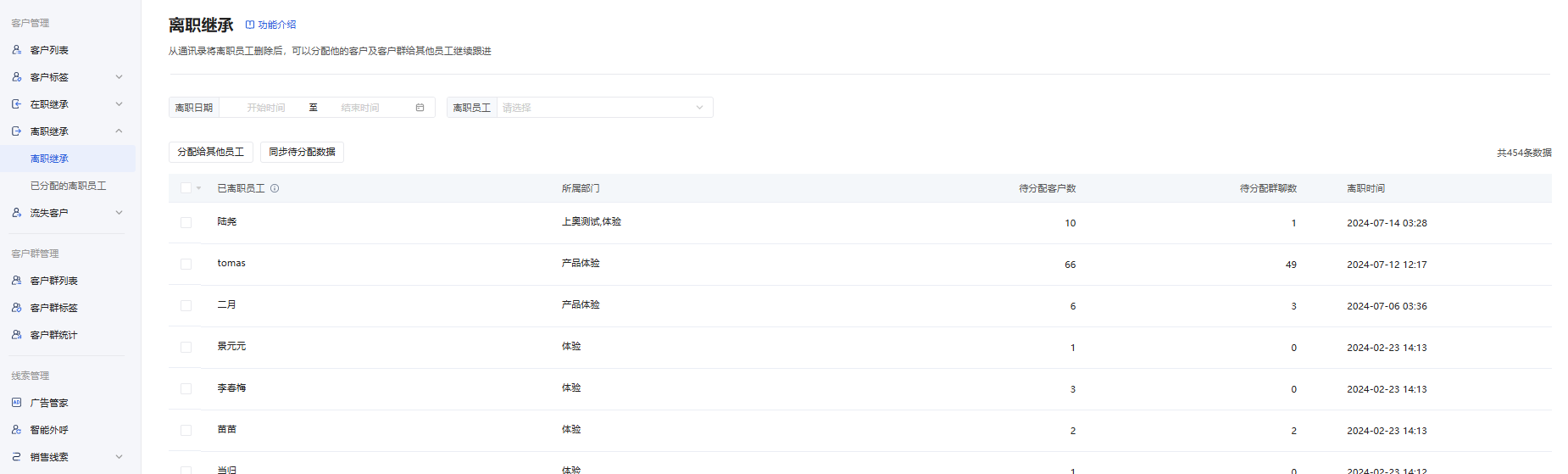Check the row checkbox for tomas
The height and width of the screenshot is (474, 1568).
tap(186, 265)
